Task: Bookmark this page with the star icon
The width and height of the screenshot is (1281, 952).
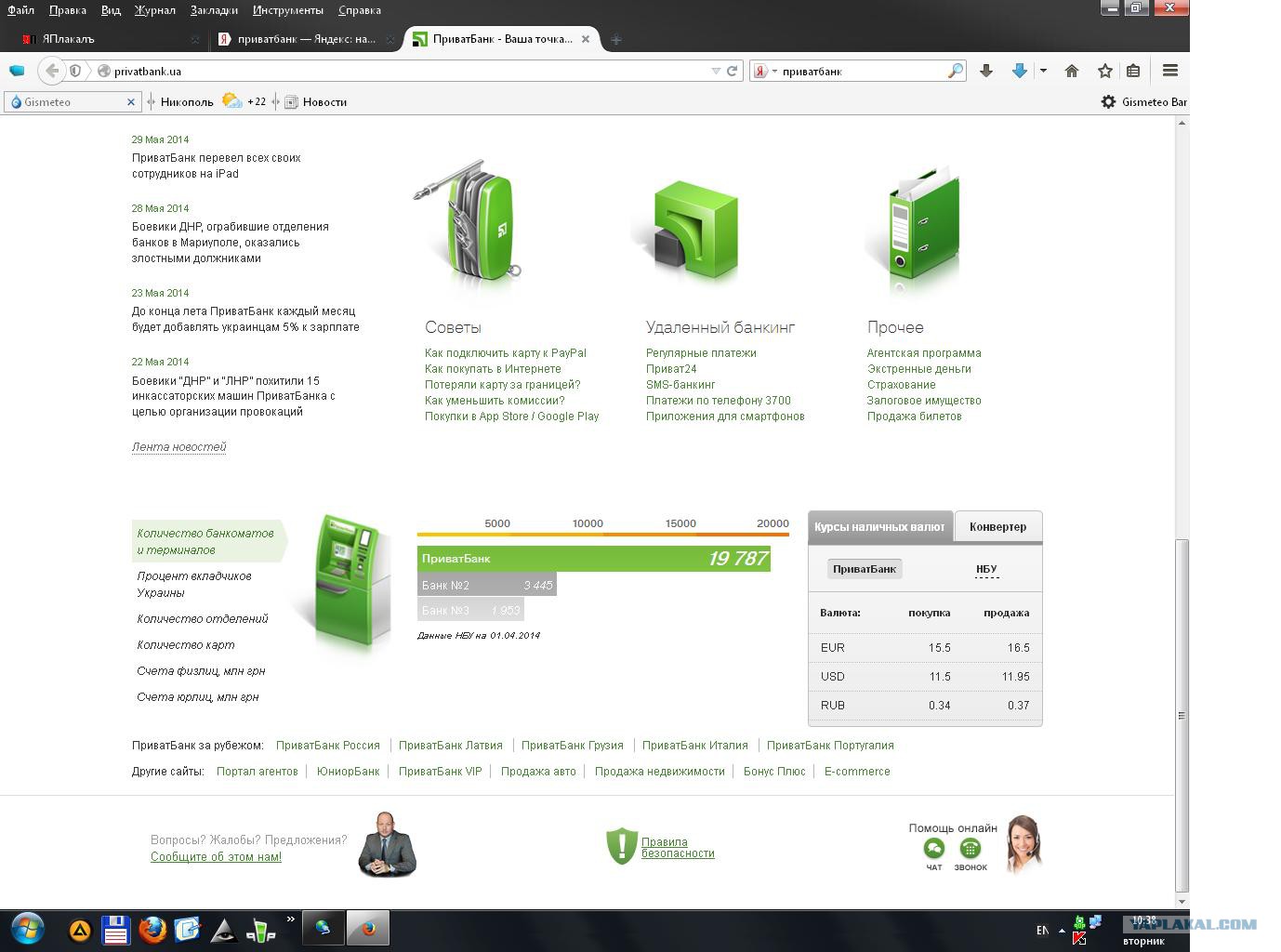Action: 1105,71
